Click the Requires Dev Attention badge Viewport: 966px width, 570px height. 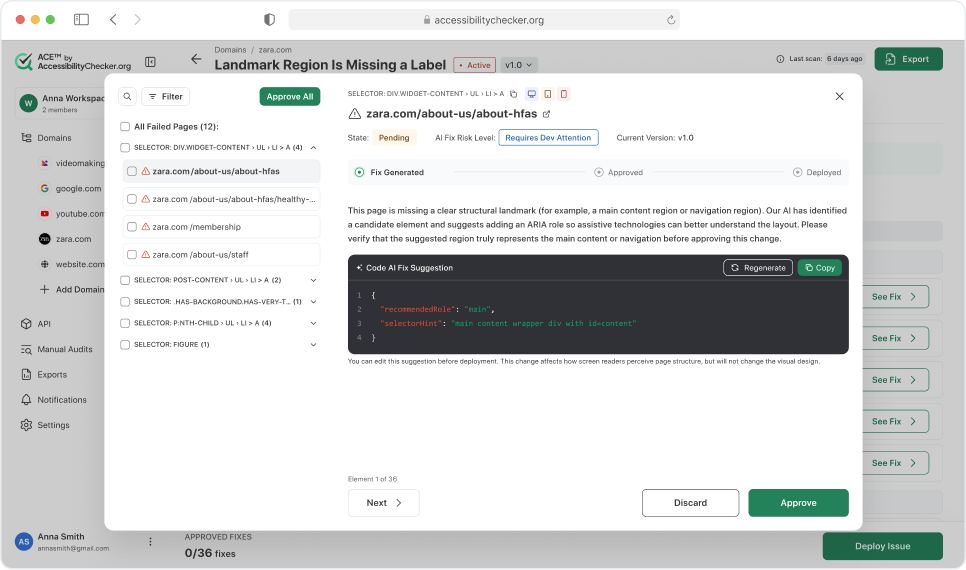(x=548, y=137)
